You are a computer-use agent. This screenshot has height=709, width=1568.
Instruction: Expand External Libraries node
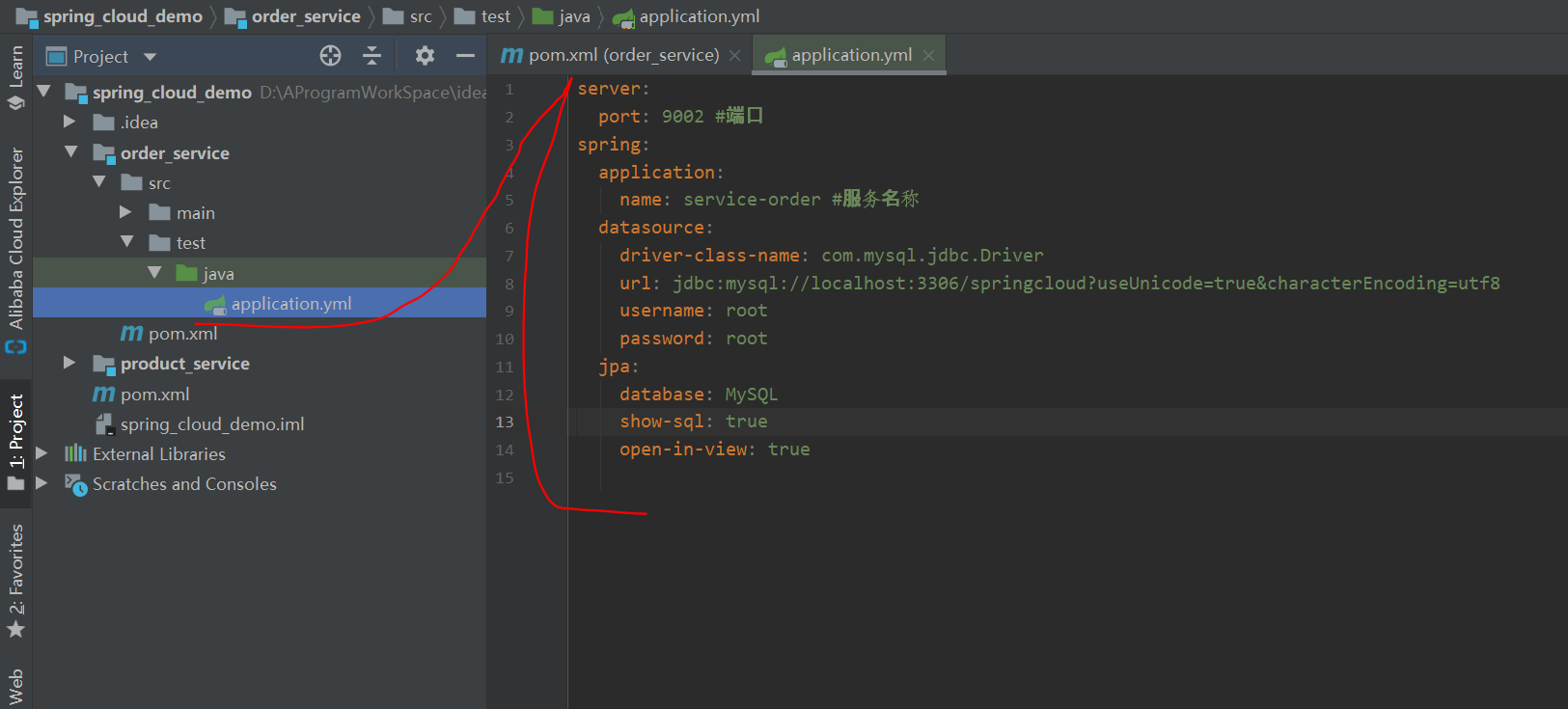pos(41,452)
